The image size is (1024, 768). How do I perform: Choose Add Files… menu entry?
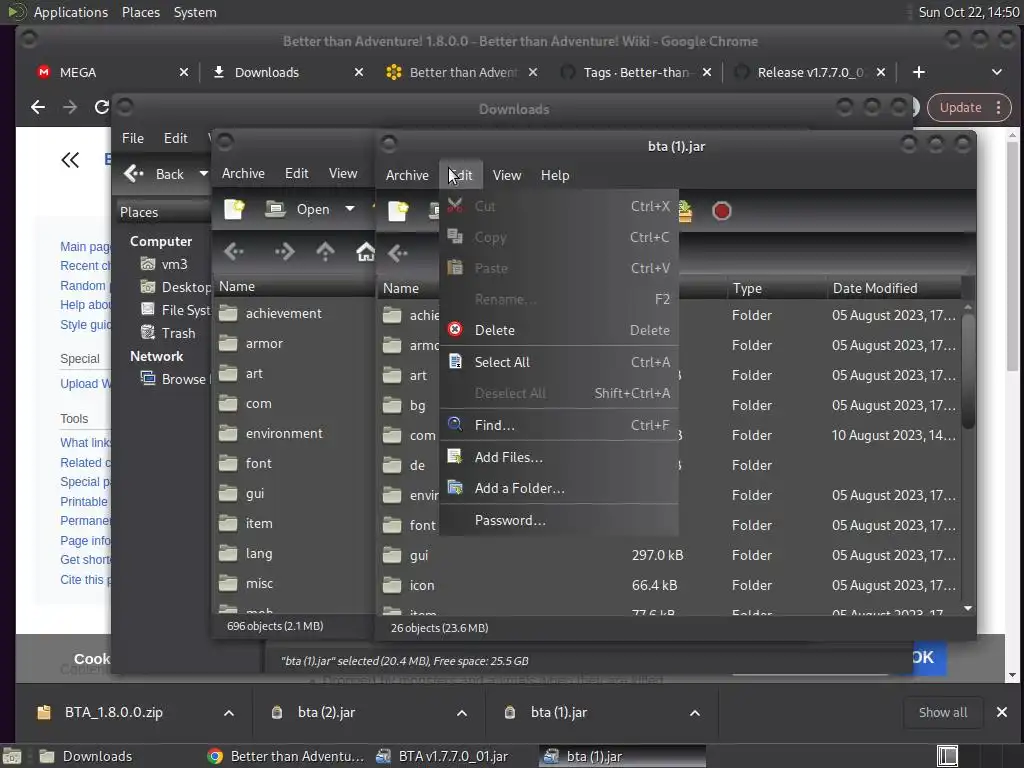click(x=559, y=457)
